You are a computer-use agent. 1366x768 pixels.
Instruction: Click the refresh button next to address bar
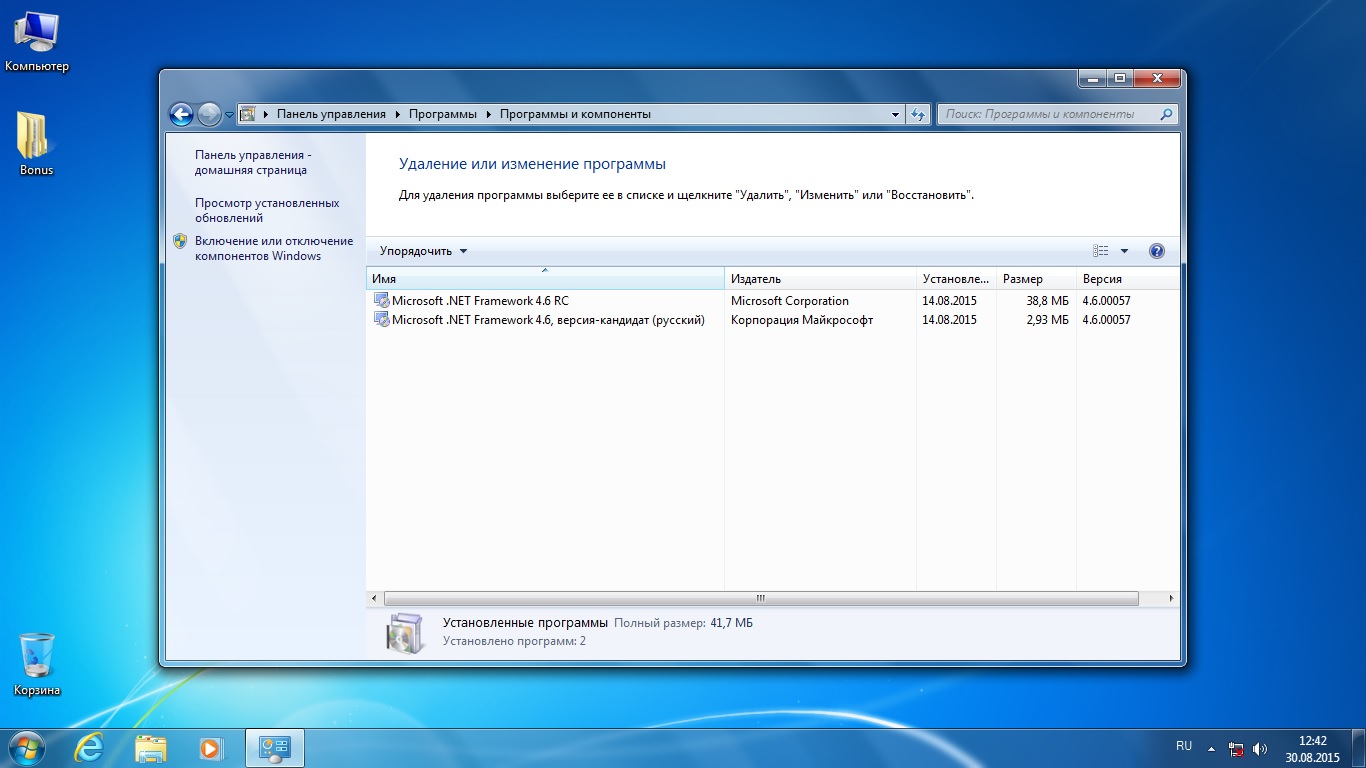918,114
